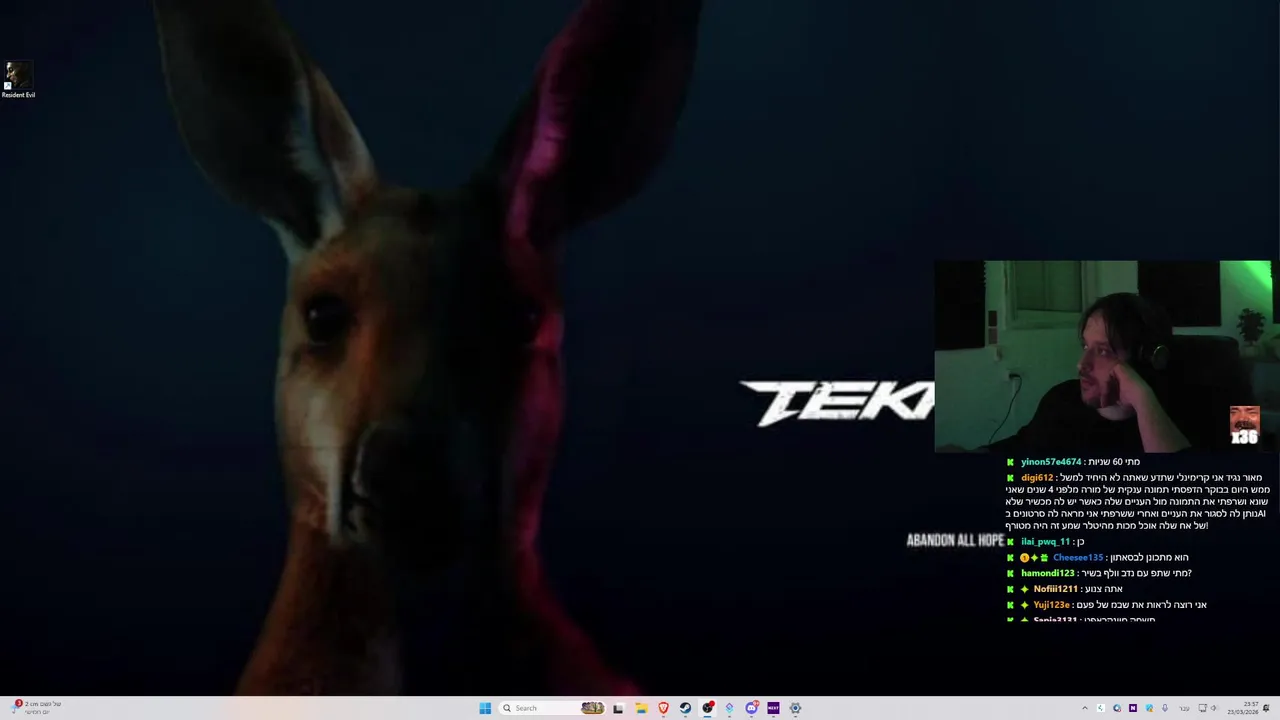Switch the input language indicator in tray
The height and width of the screenshot is (720, 1280).
(x=1185, y=708)
